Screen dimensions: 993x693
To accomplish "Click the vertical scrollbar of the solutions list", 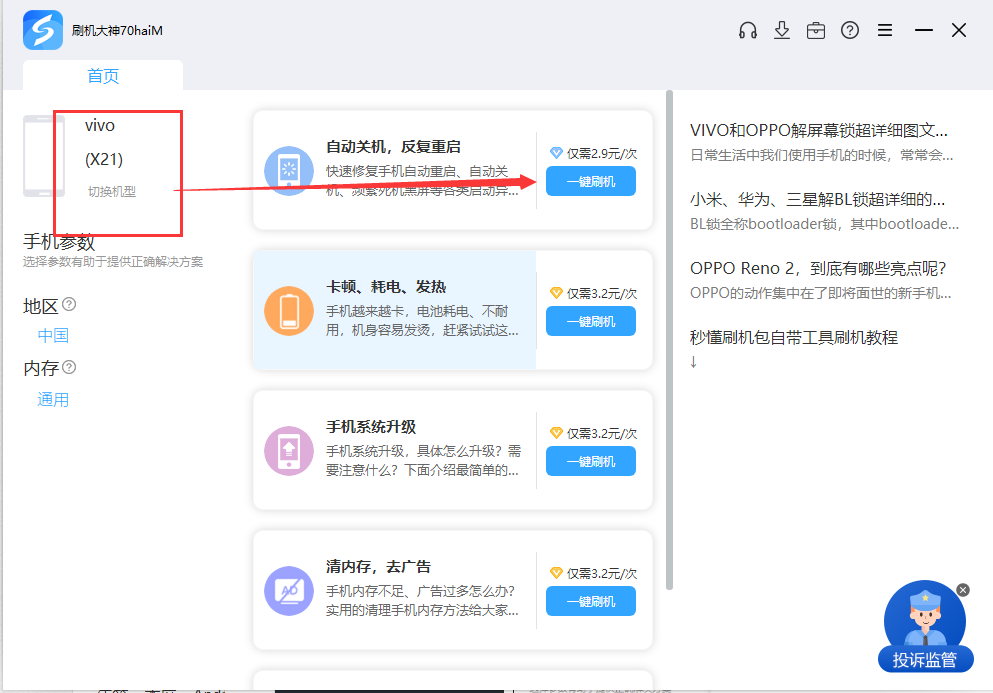I will point(669,340).
